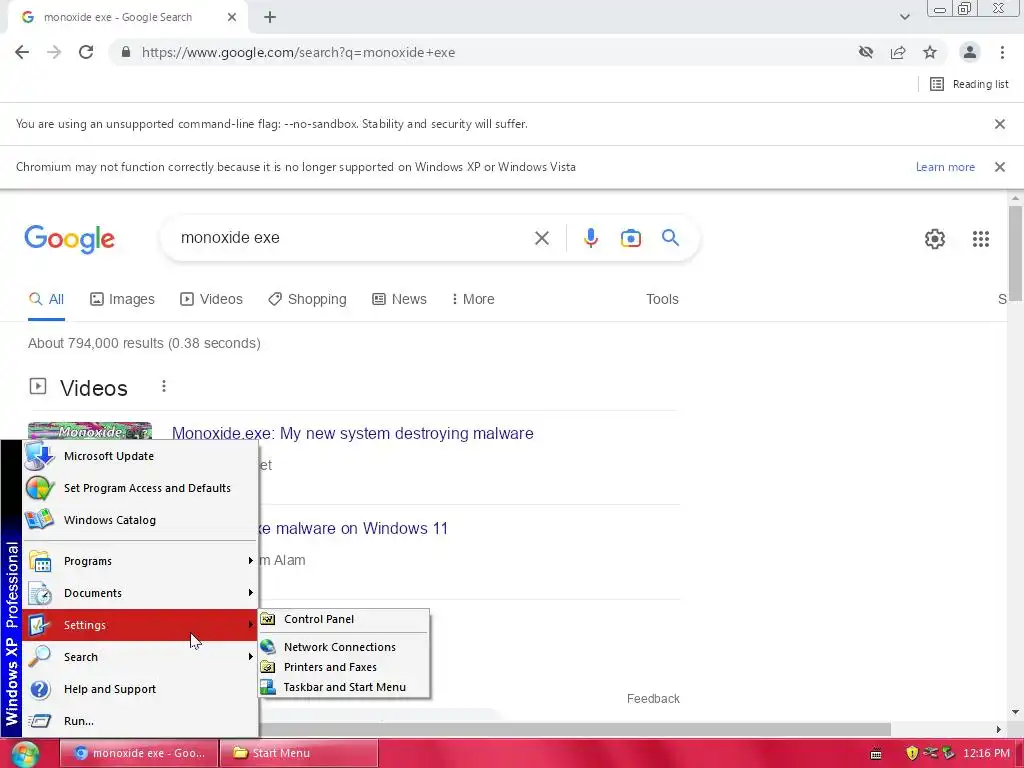Screen dimensions: 1024x768
Task: Switch to the Videos tab
Action: [211, 299]
